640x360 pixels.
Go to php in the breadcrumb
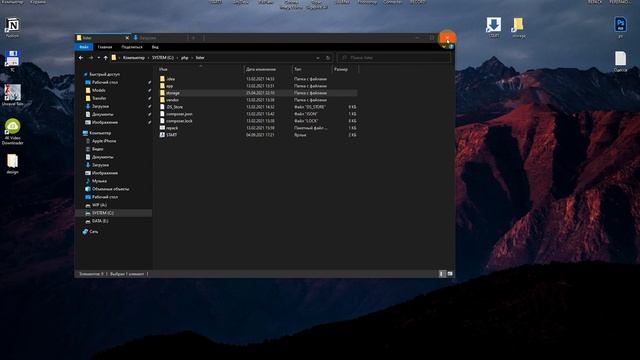[x=184, y=58]
